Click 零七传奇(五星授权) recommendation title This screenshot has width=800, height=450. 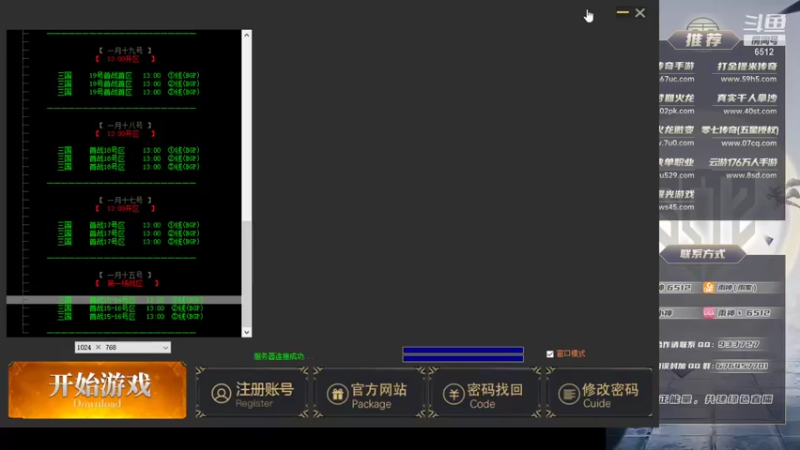(740, 130)
